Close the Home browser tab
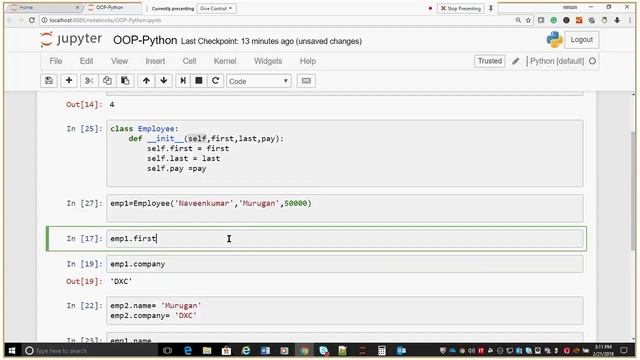640x360 pixels. click(x=77, y=7)
